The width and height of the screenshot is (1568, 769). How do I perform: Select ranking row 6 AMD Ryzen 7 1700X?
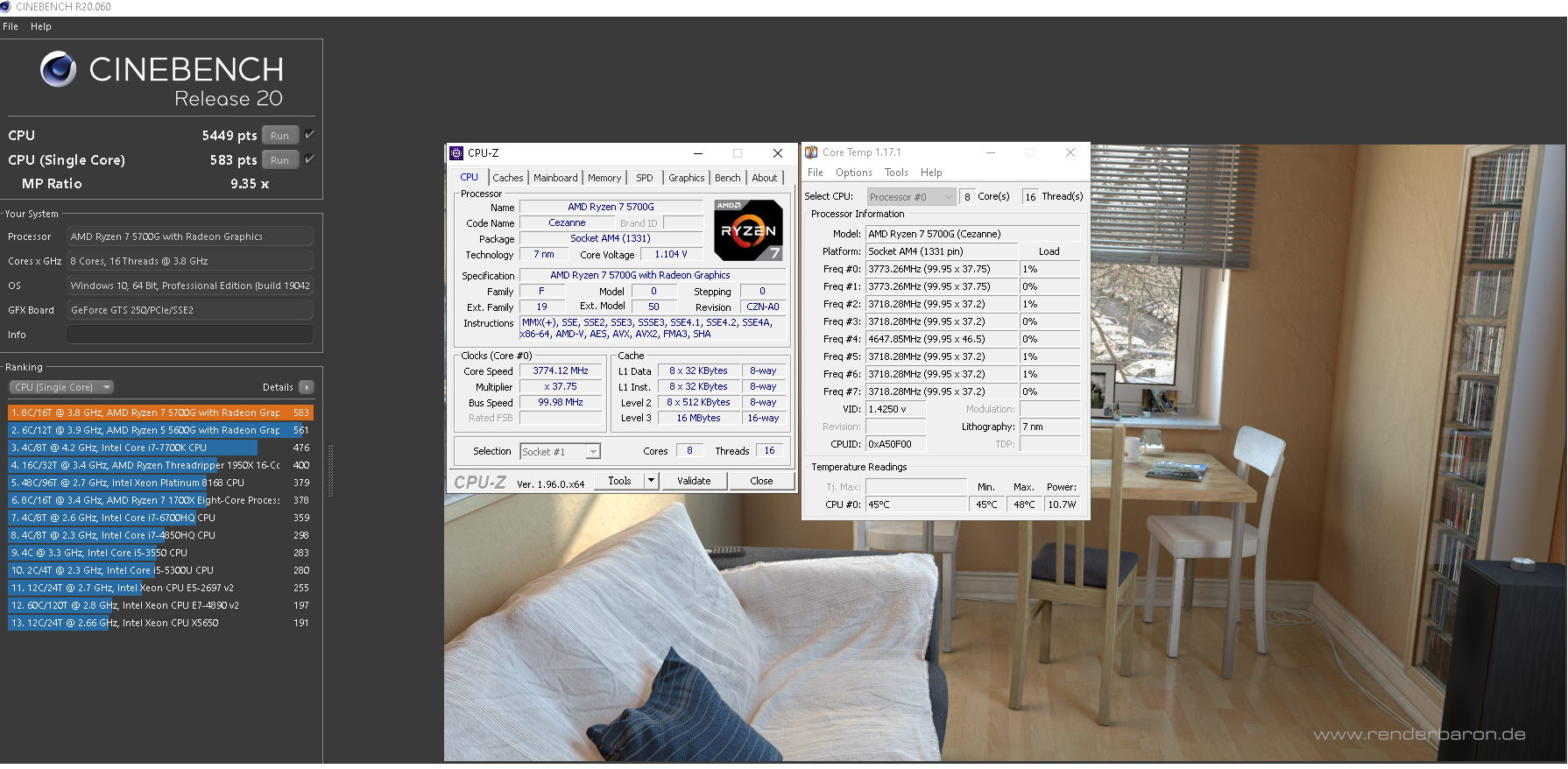click(160, 500)
